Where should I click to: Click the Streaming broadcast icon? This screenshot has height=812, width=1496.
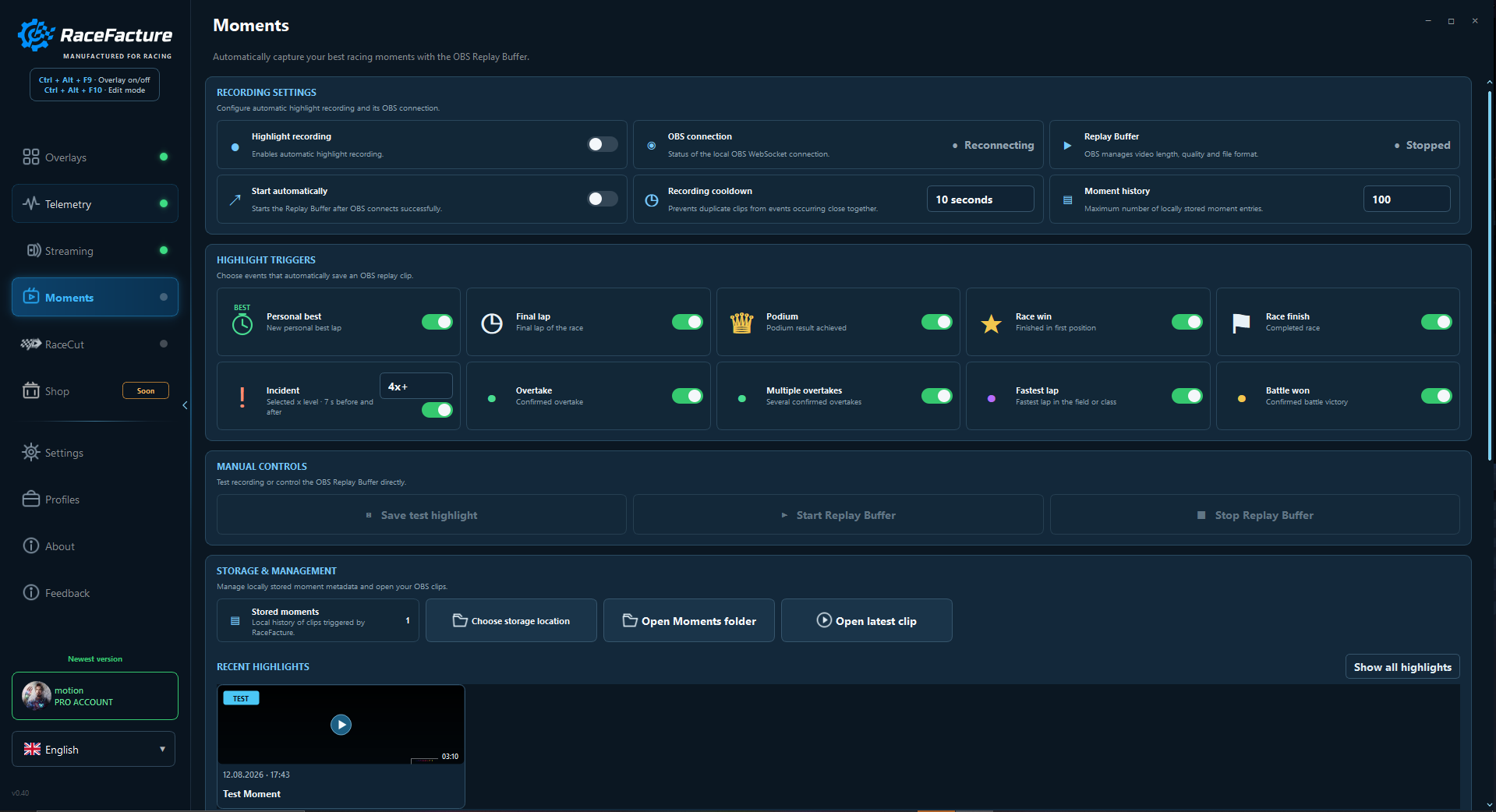(x=34, y=251)
